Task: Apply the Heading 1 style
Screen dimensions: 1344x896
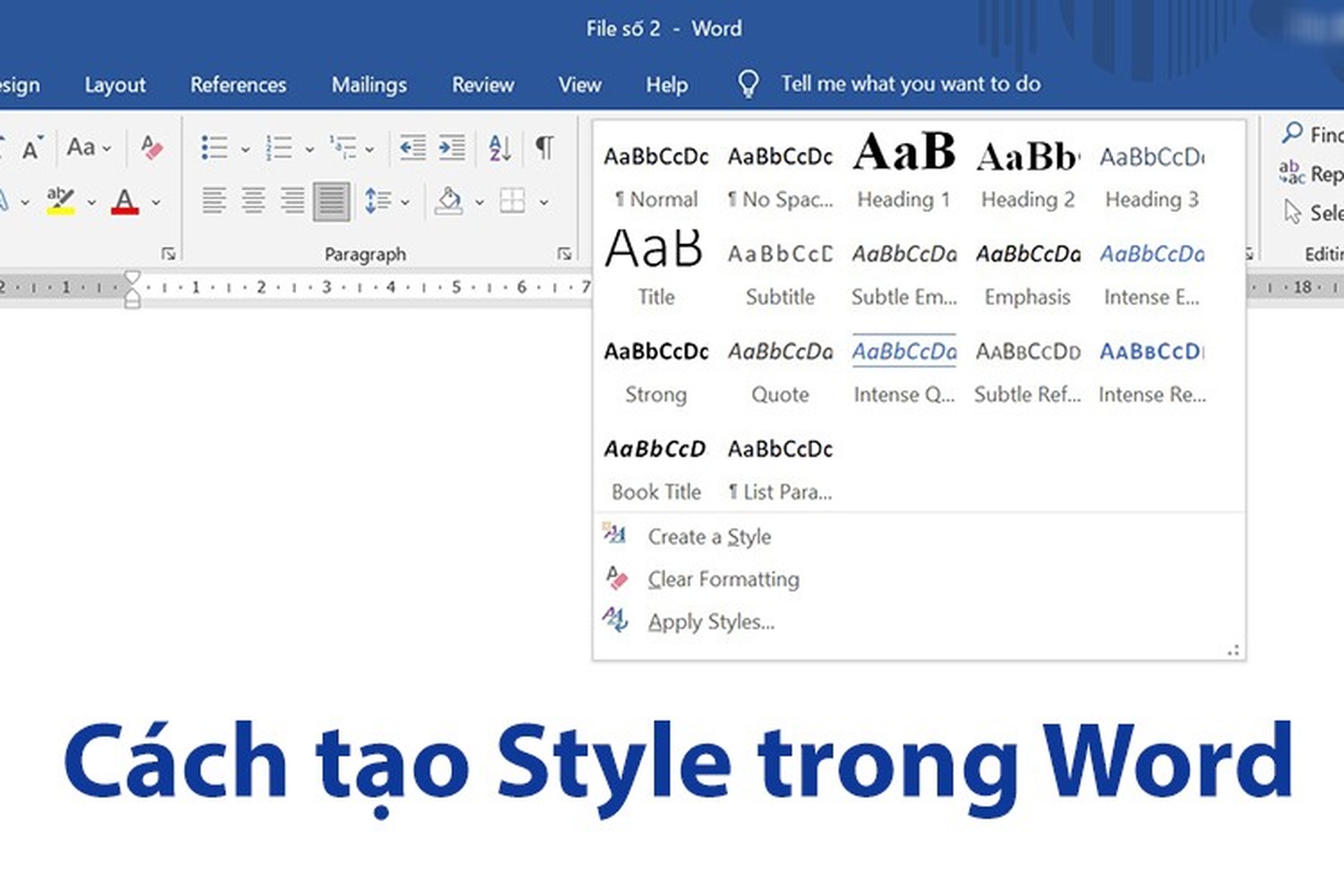Action: (904, 171)
